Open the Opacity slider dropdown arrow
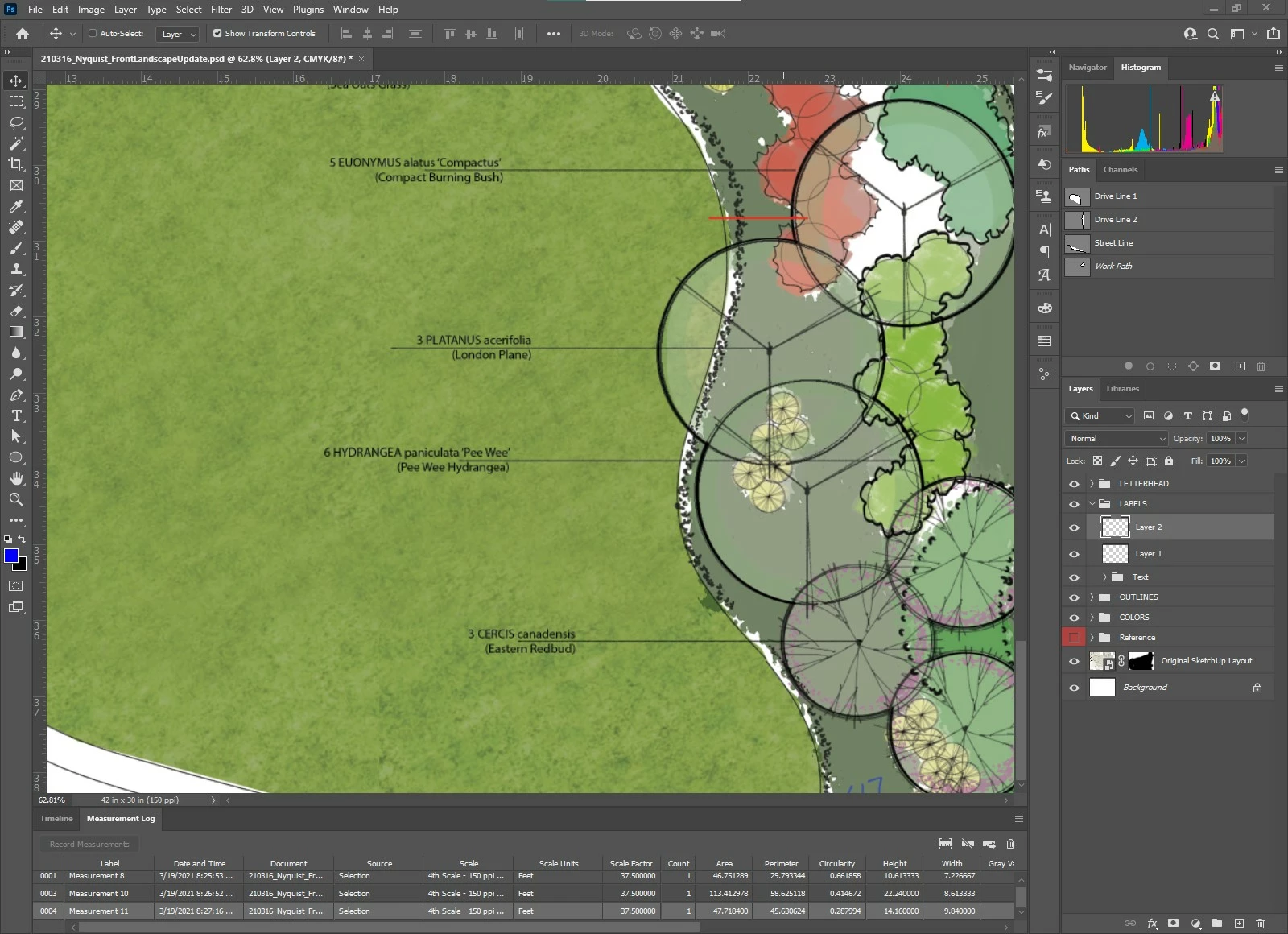The height and width of the screenshot is (934, 1288). 1241,439
